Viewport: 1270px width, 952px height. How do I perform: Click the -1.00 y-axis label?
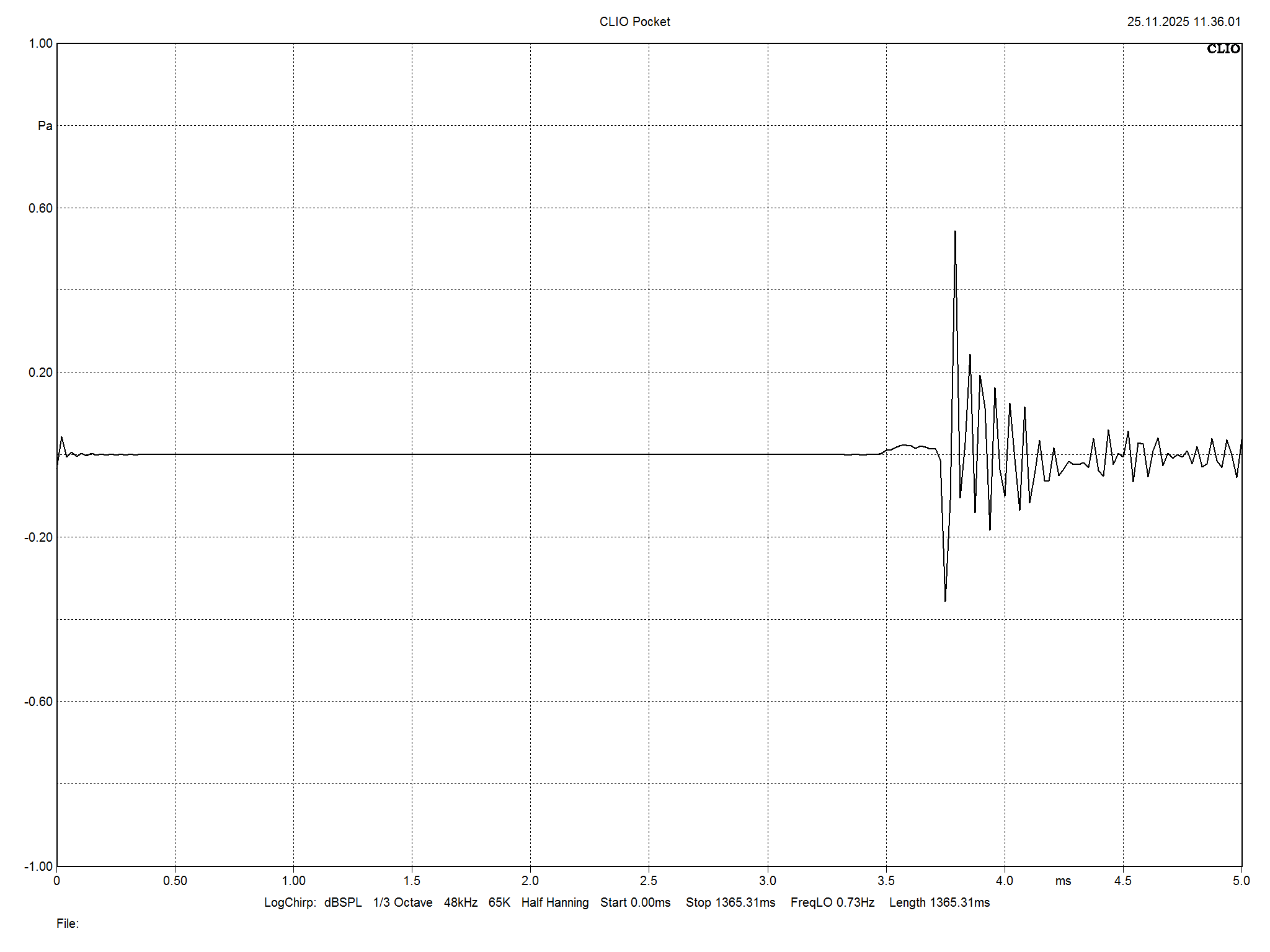tap(38, 866)
